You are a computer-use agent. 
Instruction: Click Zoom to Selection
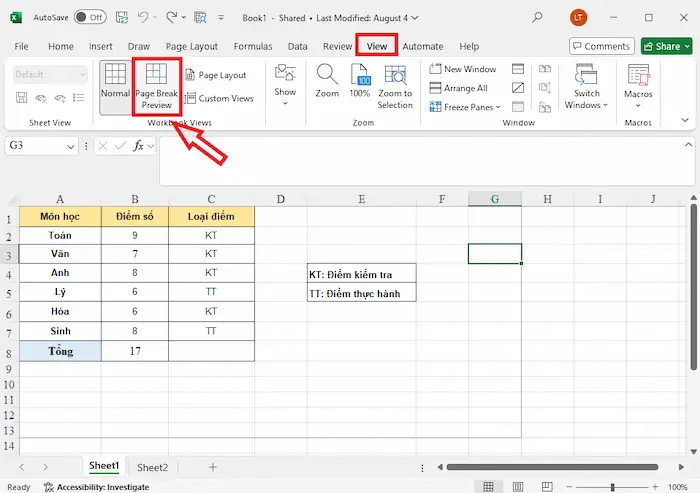click(395, 86)
